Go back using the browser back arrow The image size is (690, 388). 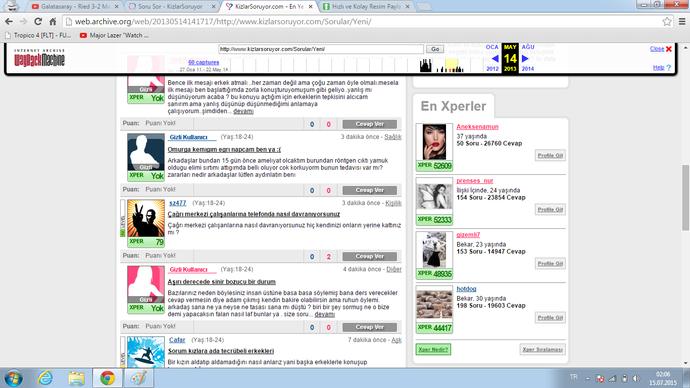click(9, 22)
